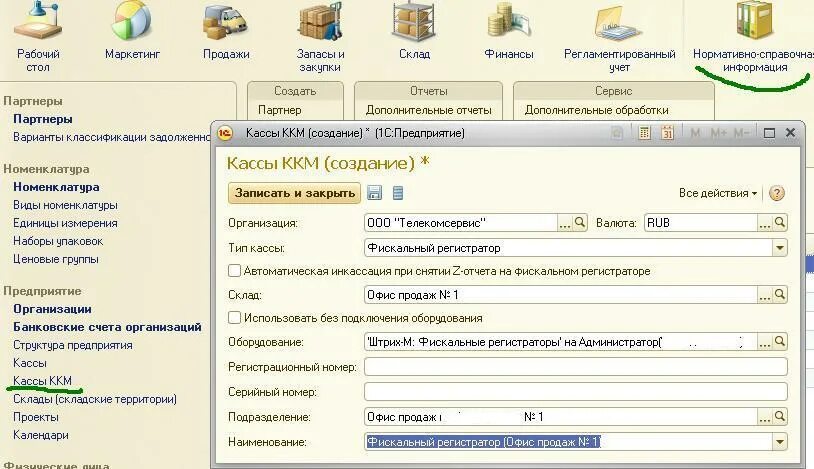814x469 pixels.
Task: Choose Валюта with the ellipsis button
Action: click(x=765, y=223)
